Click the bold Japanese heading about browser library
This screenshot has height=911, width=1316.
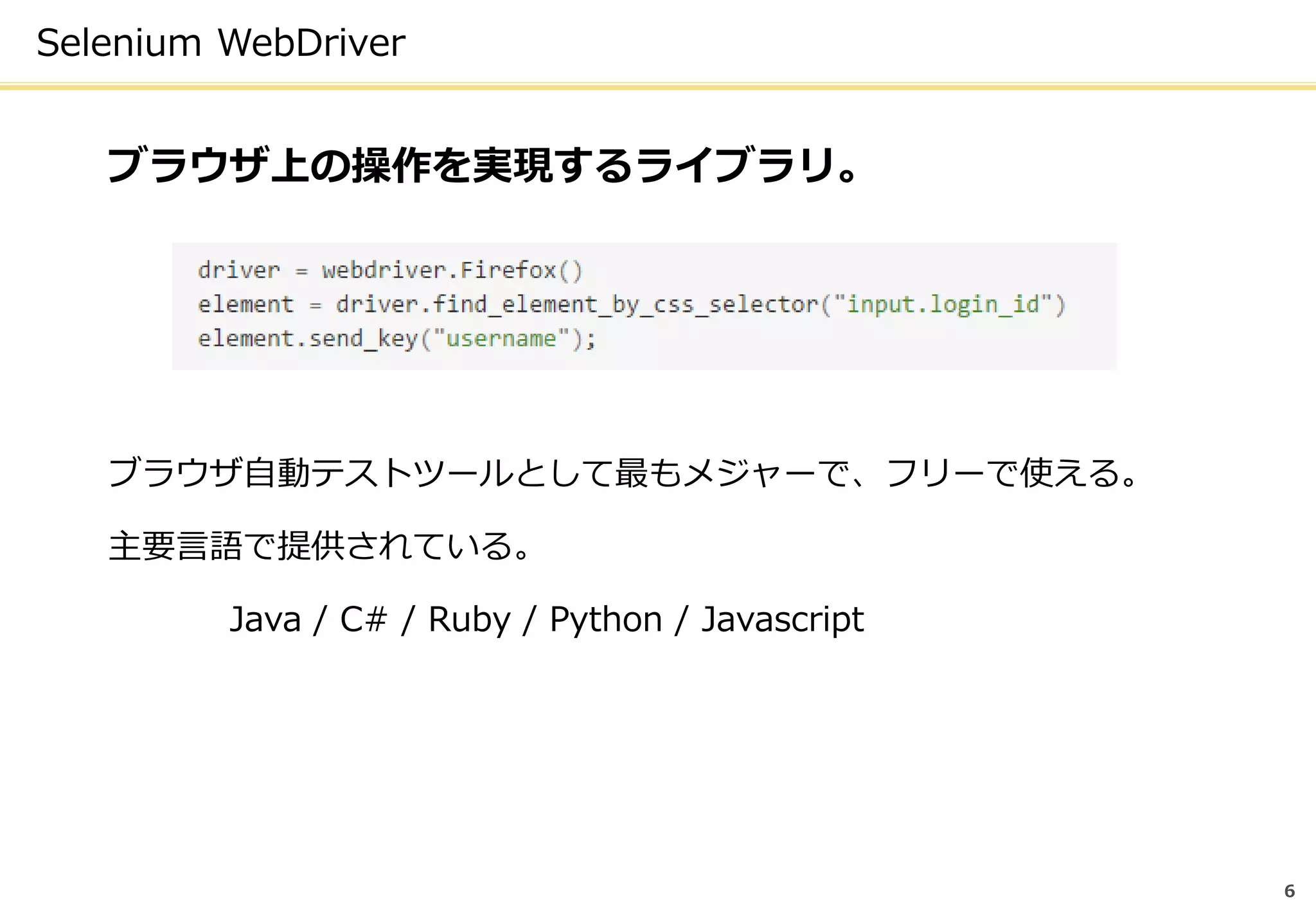(x=481, y=165)
